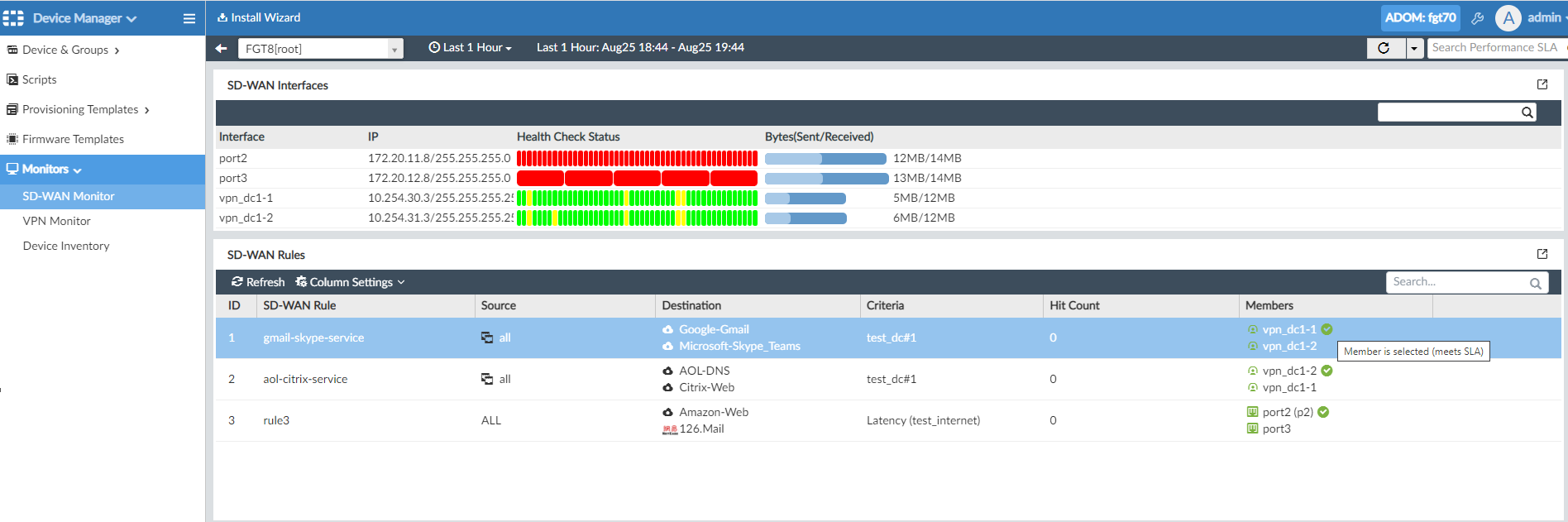This screenshot has width=1568, height=522.
Task: Click the search magnifier in SD-WAN Interfaces
Action: [x=1527, y=113]
